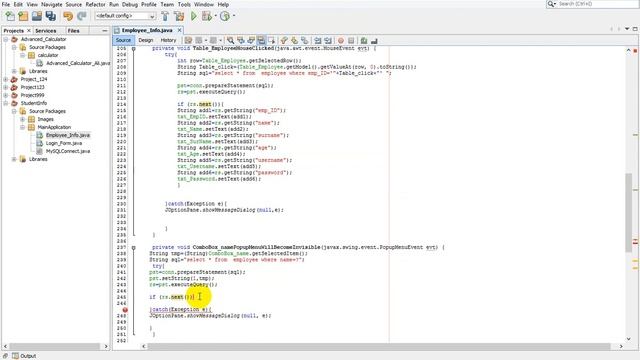Switch to the Design view
Image resolution: width=640 pixels, height=360 pixels.
pos(146,40)
